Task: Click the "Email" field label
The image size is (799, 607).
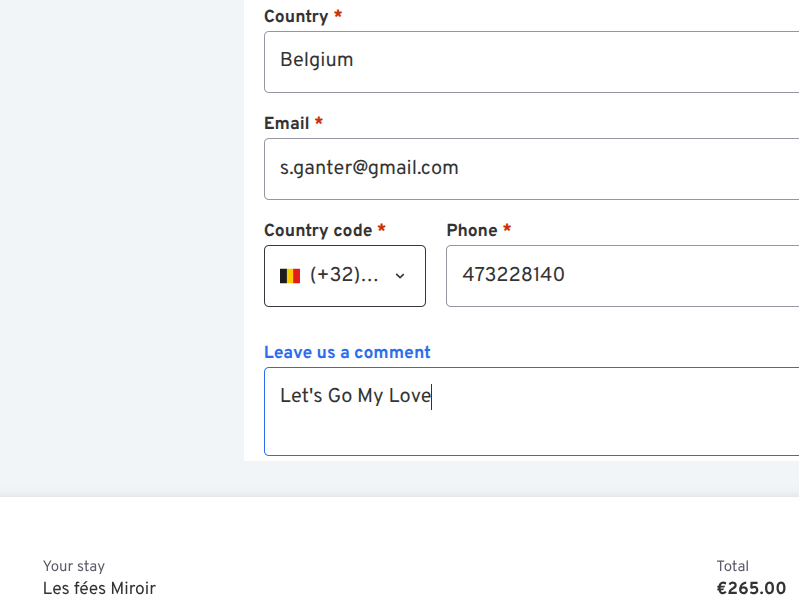Action: pyautogui.click(x=286, y=123)
